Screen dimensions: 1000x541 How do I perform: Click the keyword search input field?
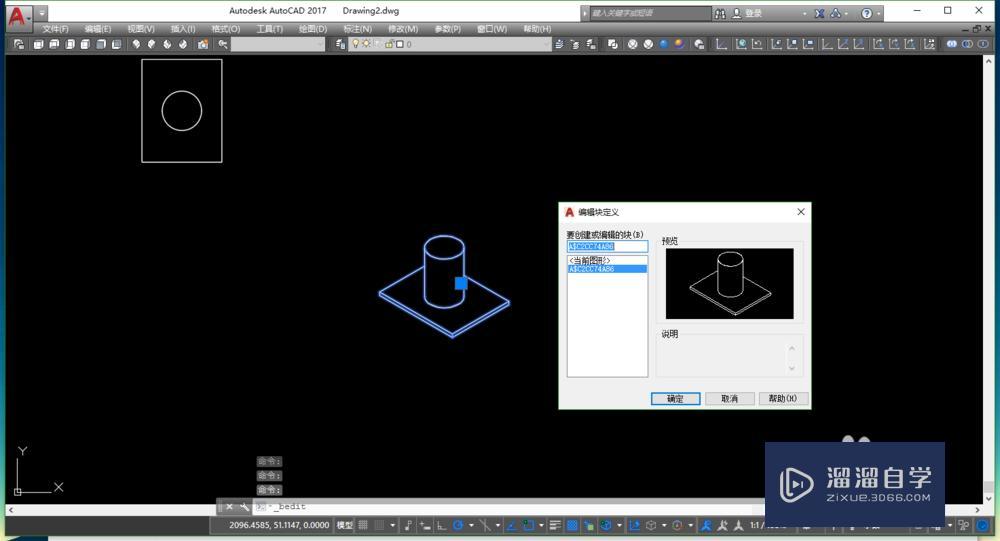click(649, 13)
